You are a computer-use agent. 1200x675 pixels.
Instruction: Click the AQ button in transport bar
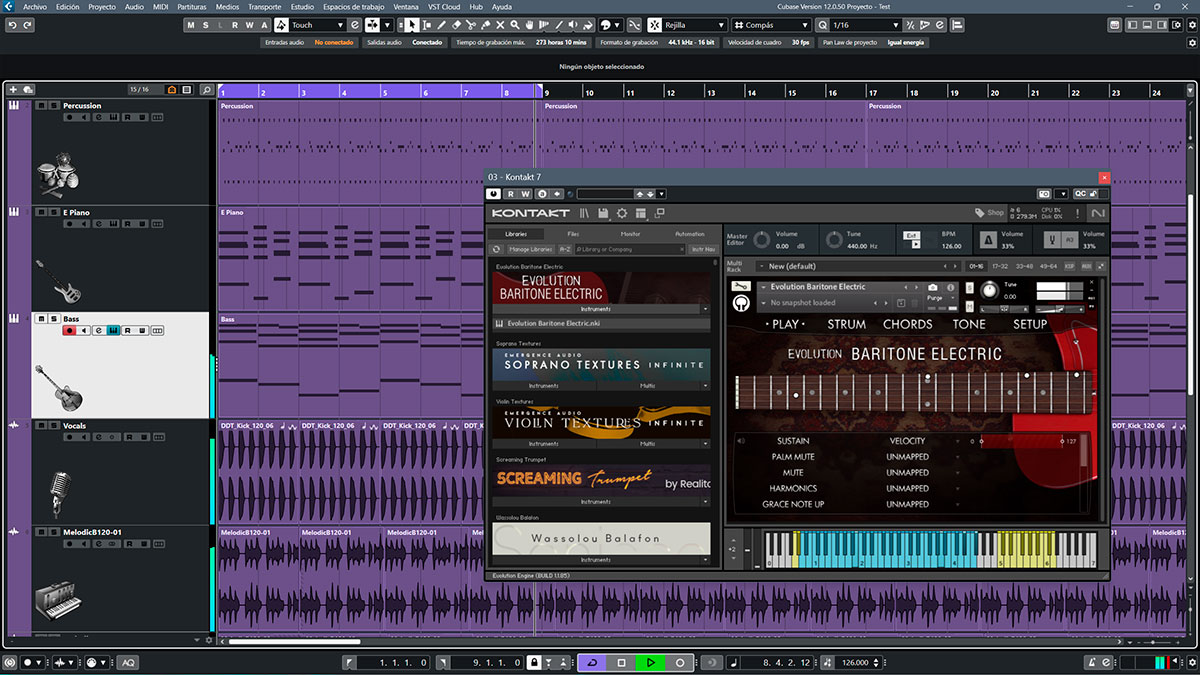point(128,663)
